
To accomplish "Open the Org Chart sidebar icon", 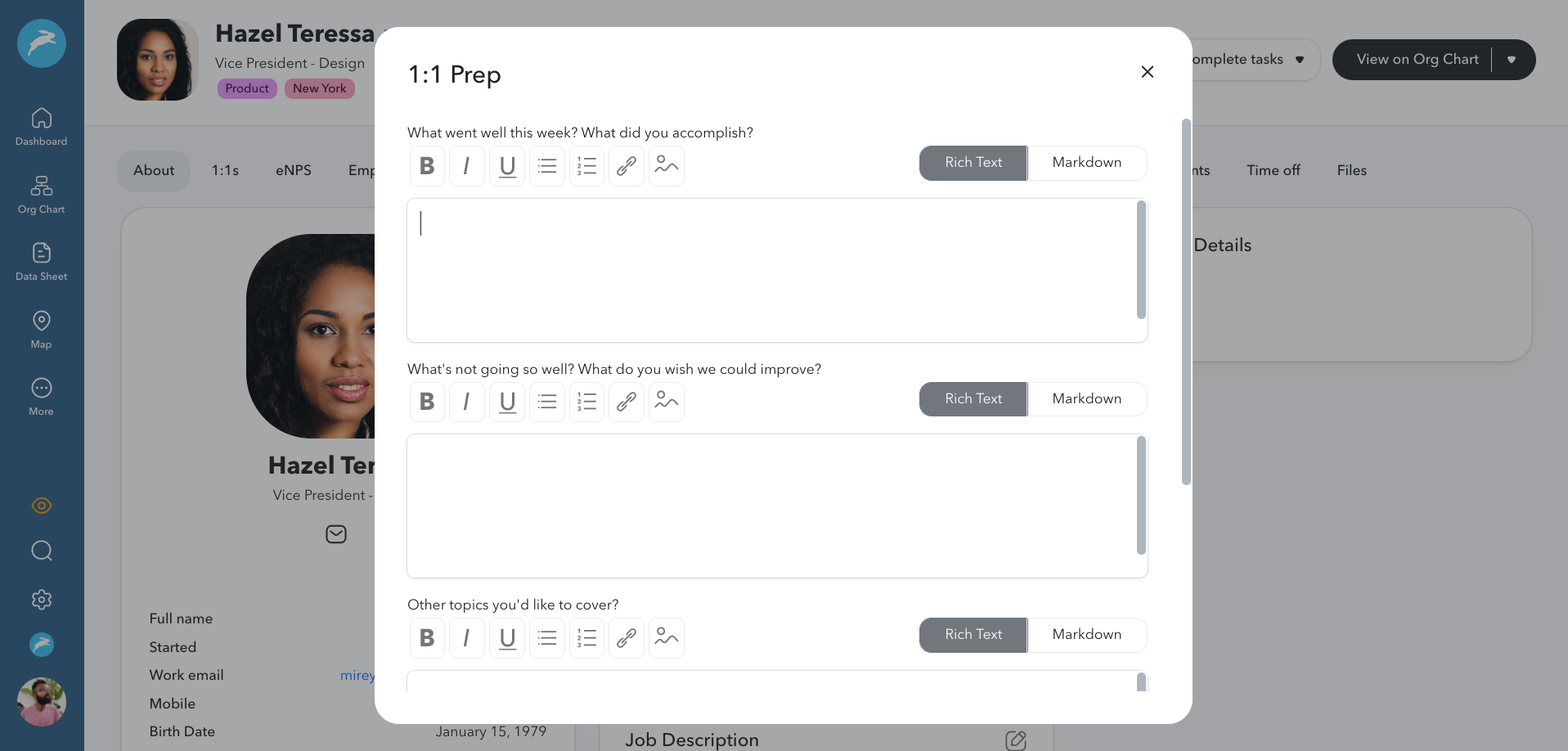I will [41, 195].
